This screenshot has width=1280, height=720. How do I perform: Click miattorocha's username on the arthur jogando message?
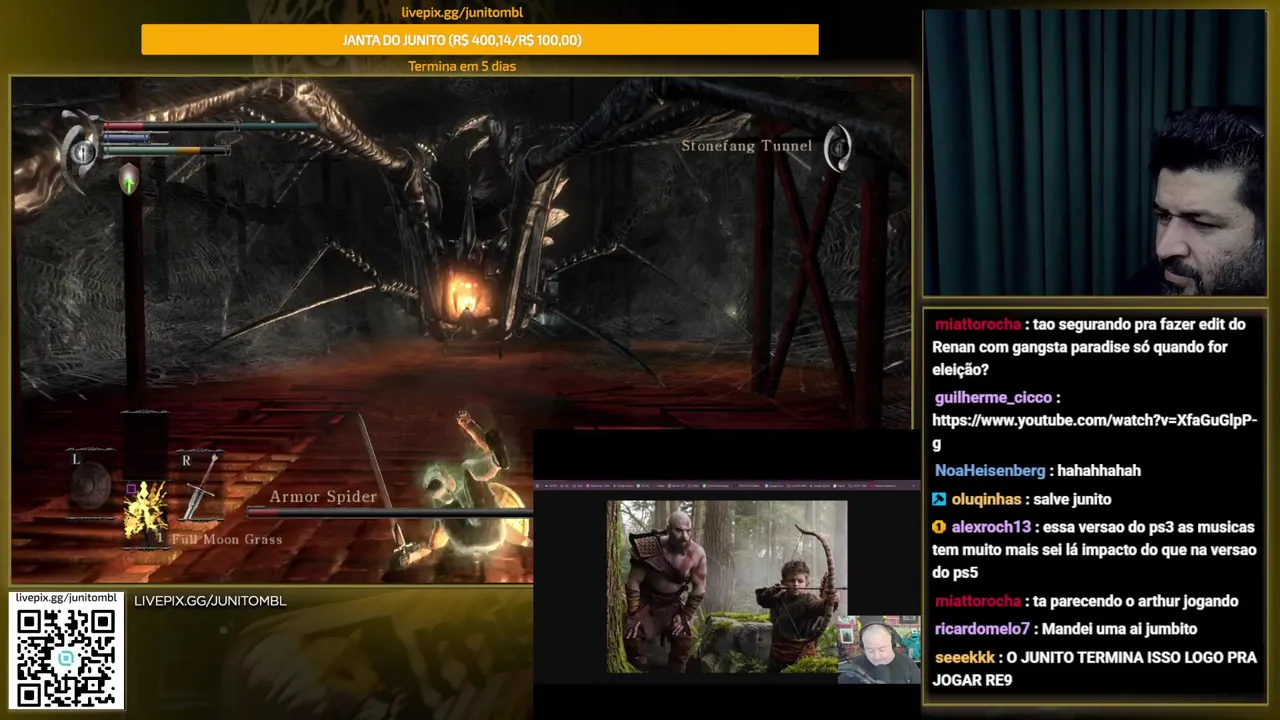978,601
